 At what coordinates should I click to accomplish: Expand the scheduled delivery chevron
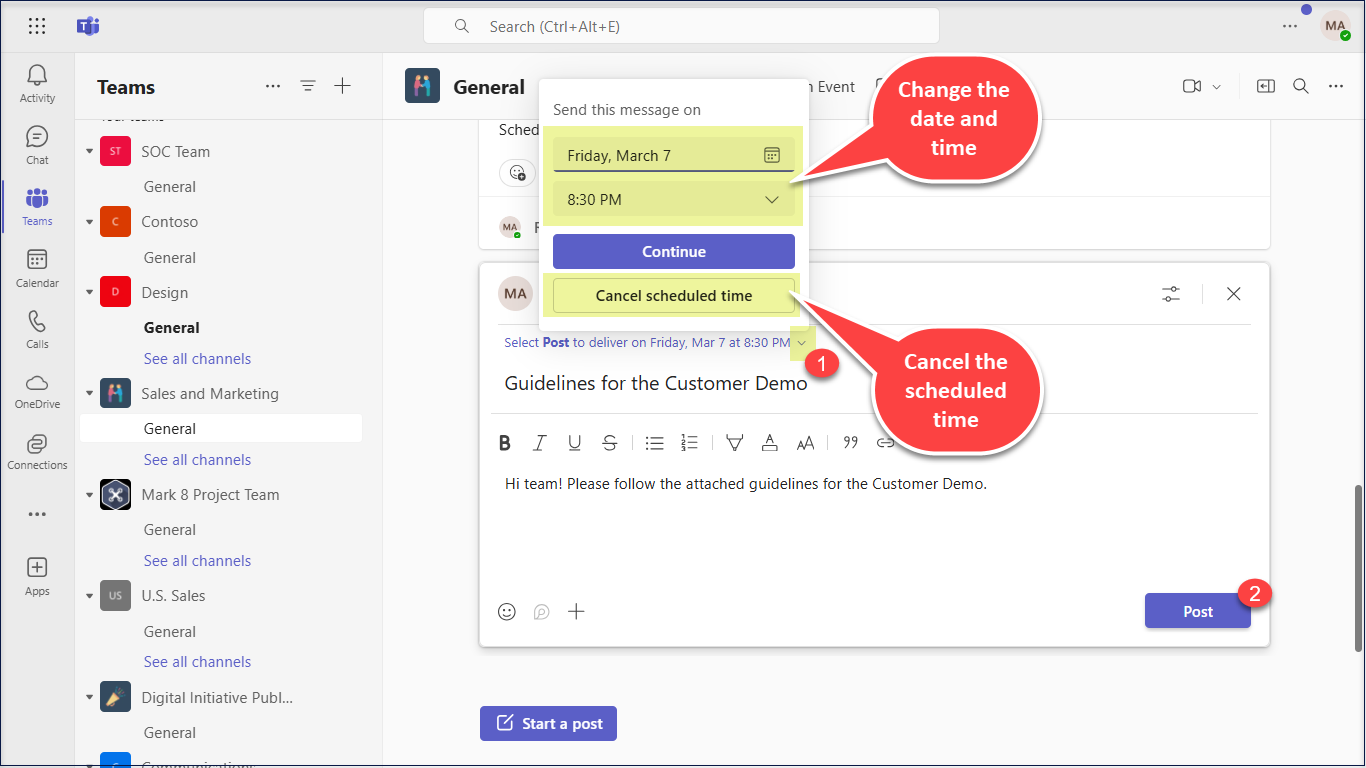pyautogui.click(x=801, y=343)
